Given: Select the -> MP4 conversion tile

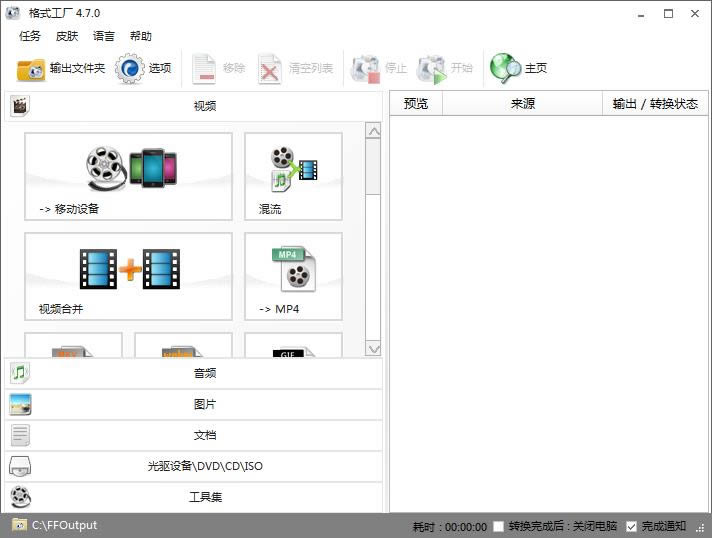Looking at the screenshot, I should coord(293,276).
